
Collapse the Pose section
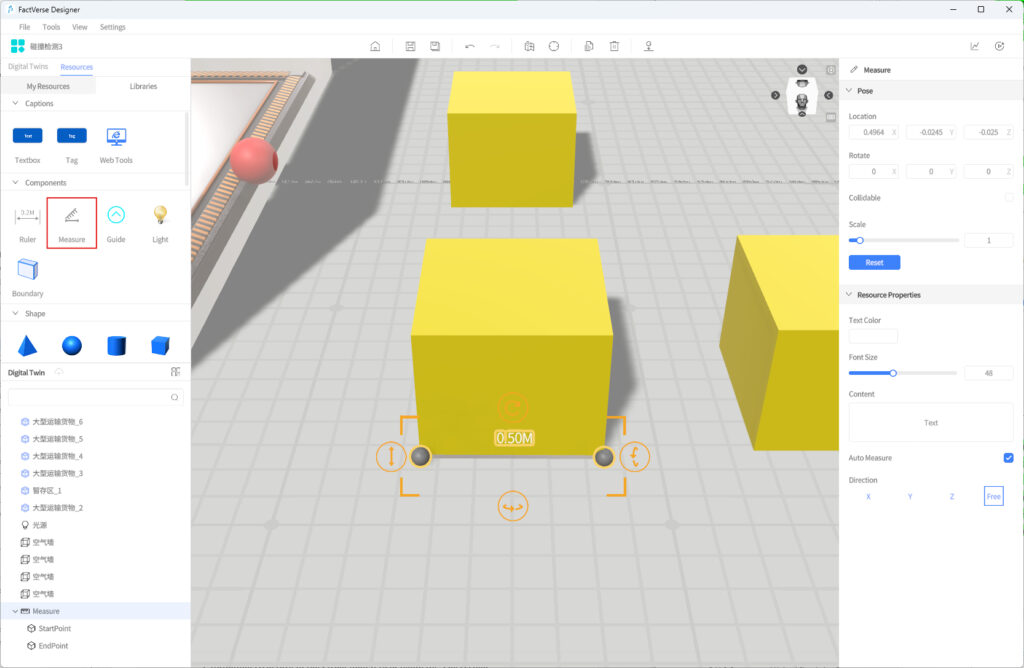849,91
